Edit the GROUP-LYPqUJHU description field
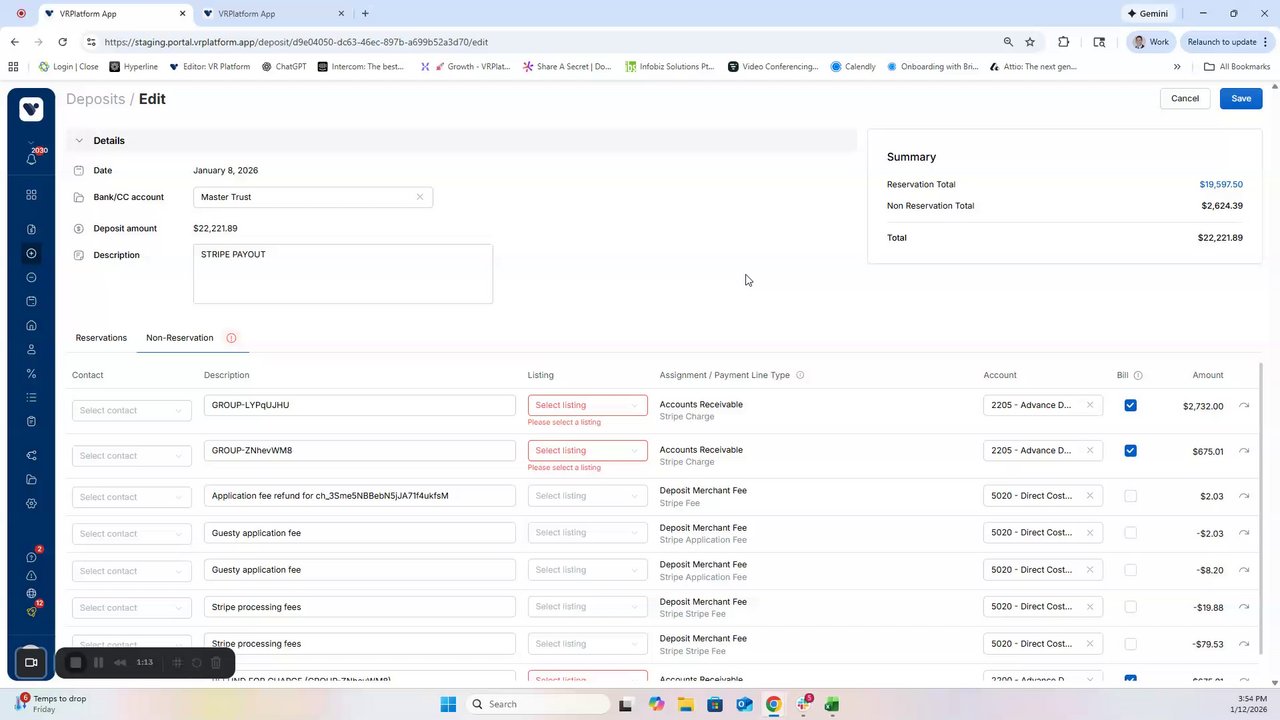This screenshot has width=1280, height=720. point(360,405)
